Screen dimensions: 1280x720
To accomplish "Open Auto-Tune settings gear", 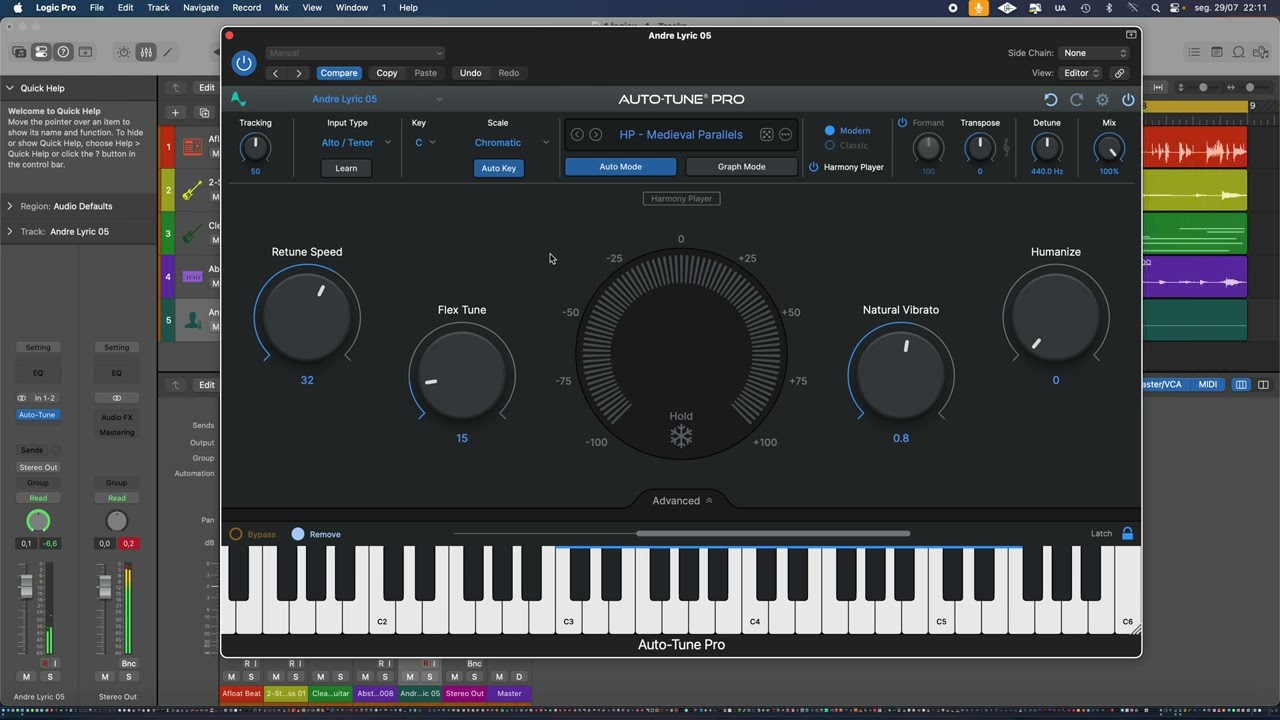I will point(1102,100).
